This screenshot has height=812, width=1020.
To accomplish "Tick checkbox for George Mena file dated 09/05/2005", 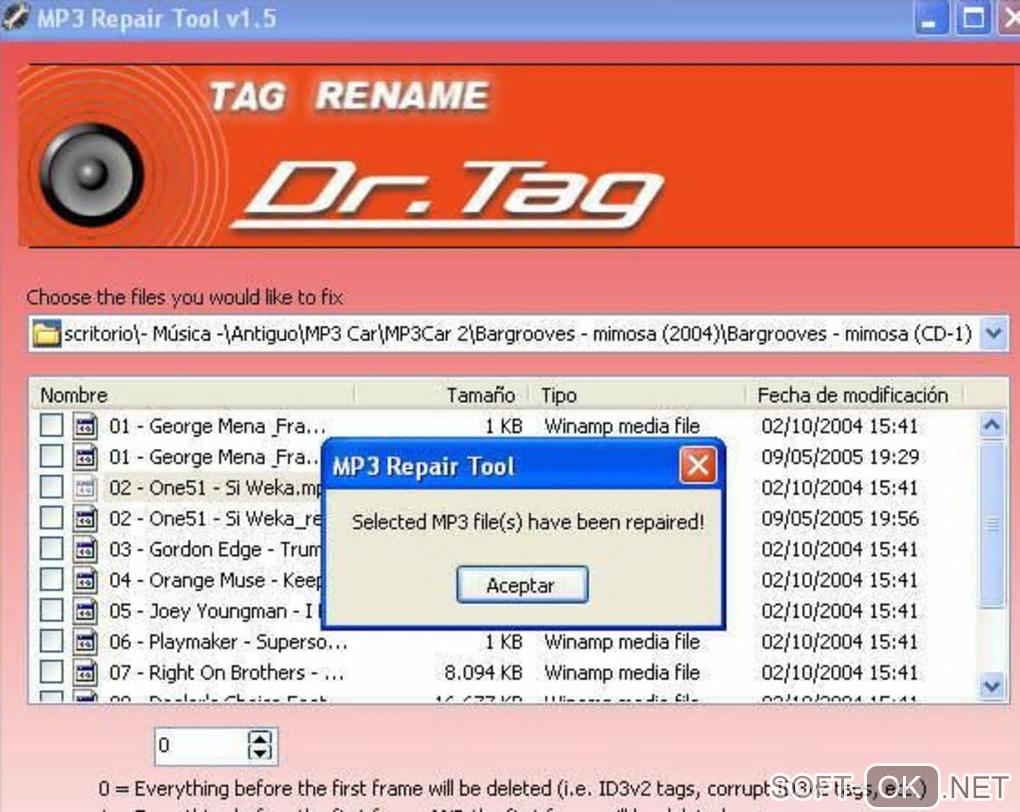I will pyautogui.click(x=51, y=456).
